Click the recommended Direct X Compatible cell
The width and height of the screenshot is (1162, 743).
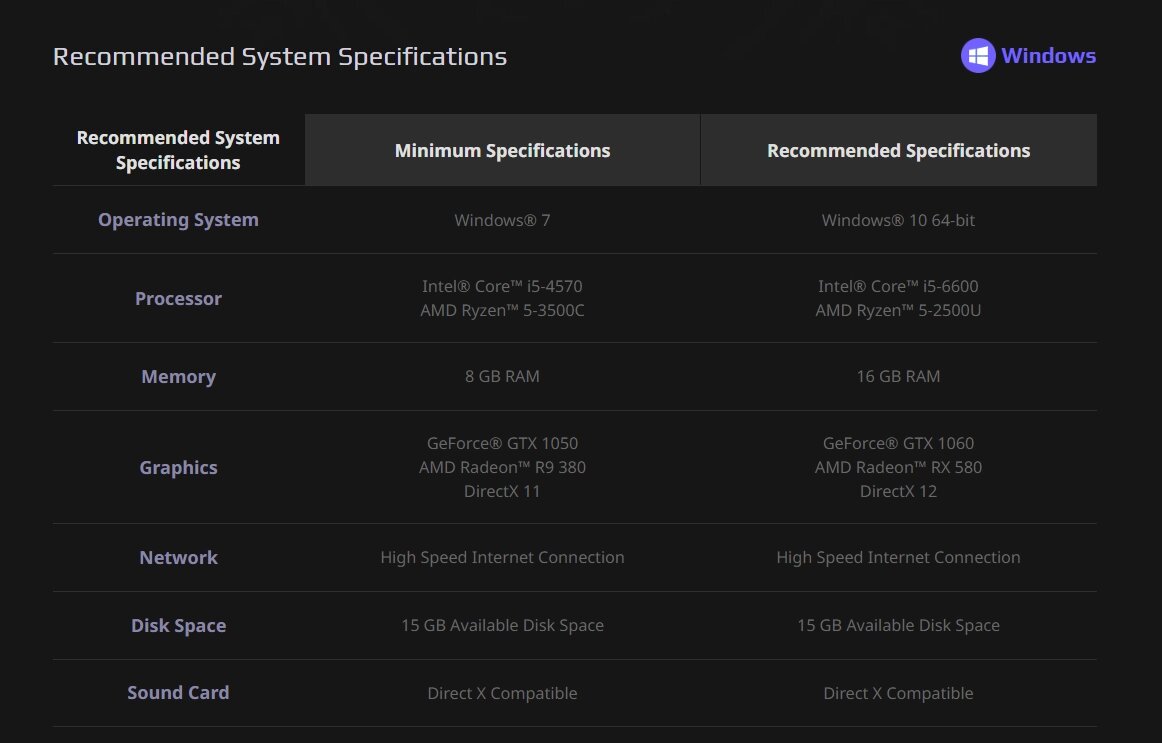(898, 693)
